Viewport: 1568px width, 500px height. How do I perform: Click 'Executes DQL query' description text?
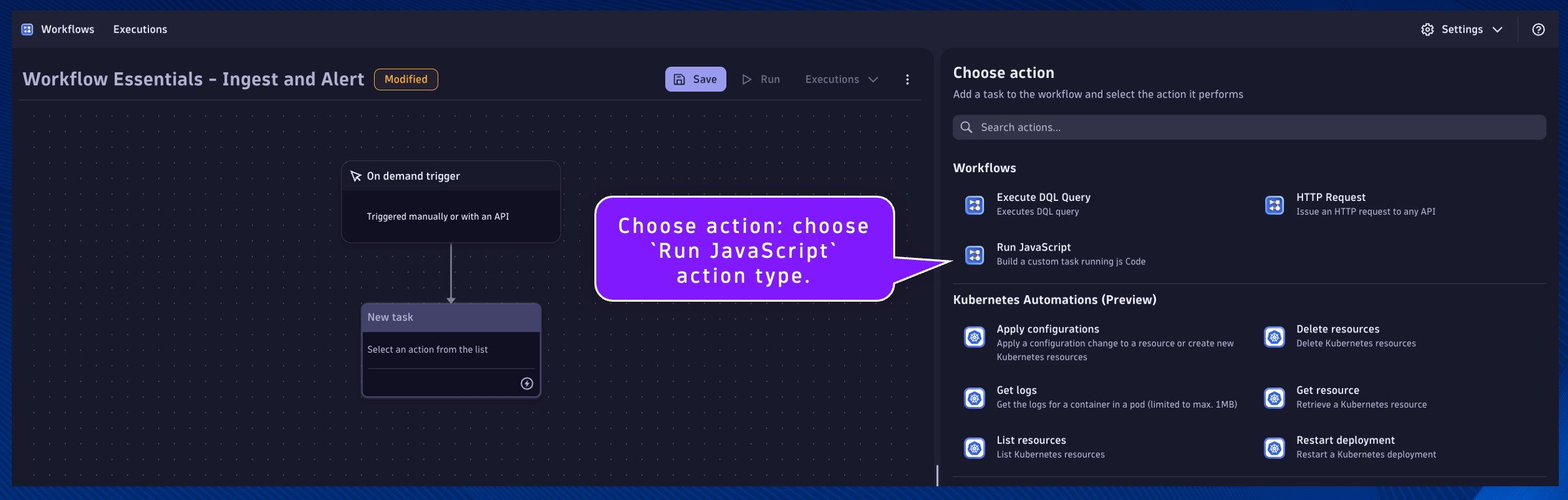(1038, 212)
